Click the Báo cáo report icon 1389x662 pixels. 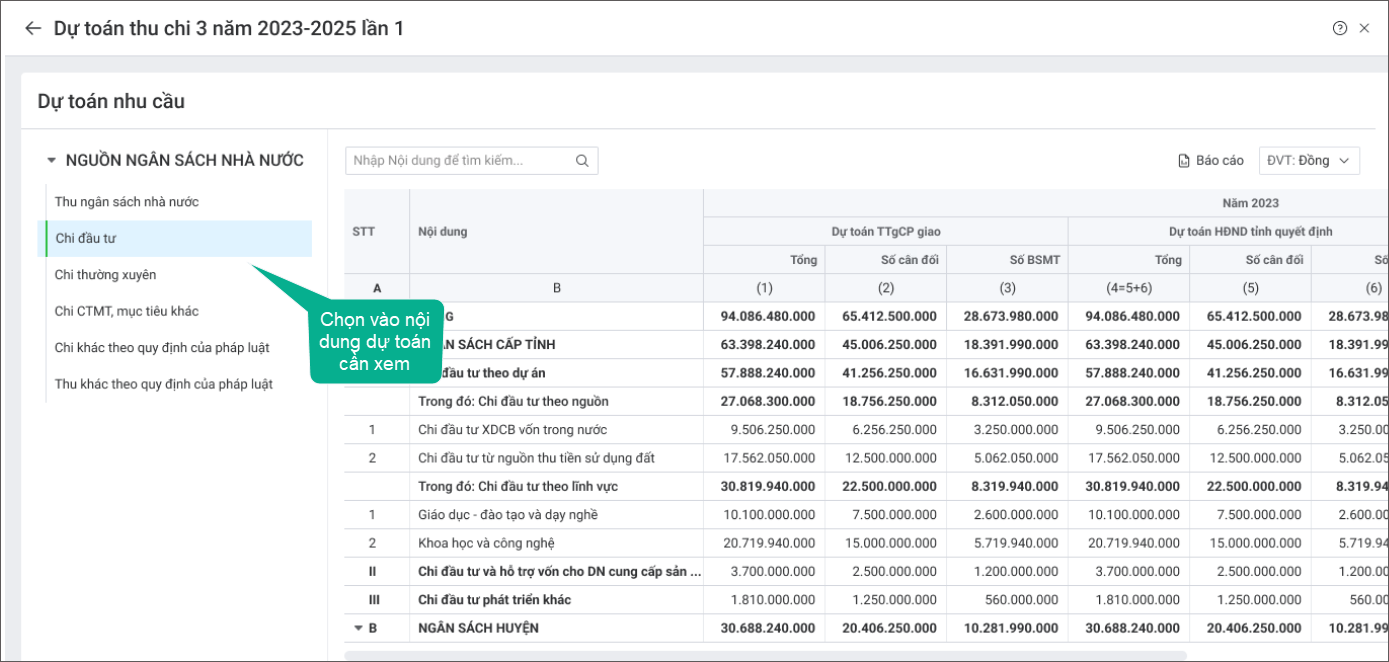pyautogui.click(x=1184, y=161)
